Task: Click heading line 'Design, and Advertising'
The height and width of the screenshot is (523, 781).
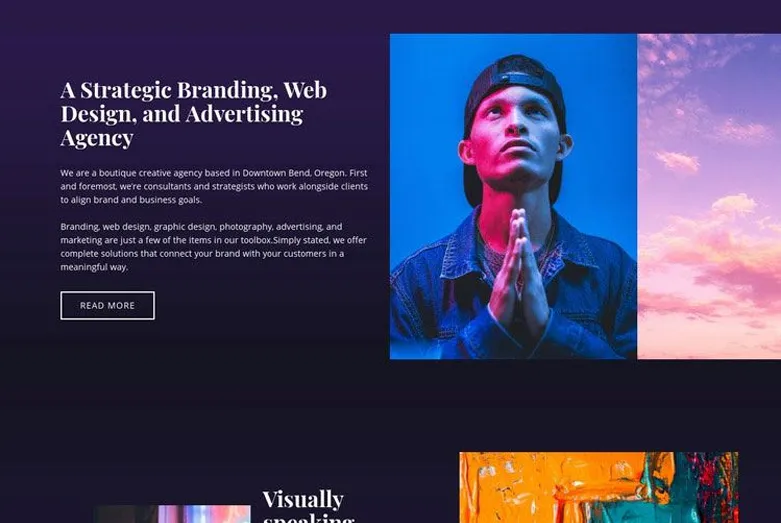Action: [182, 114]
